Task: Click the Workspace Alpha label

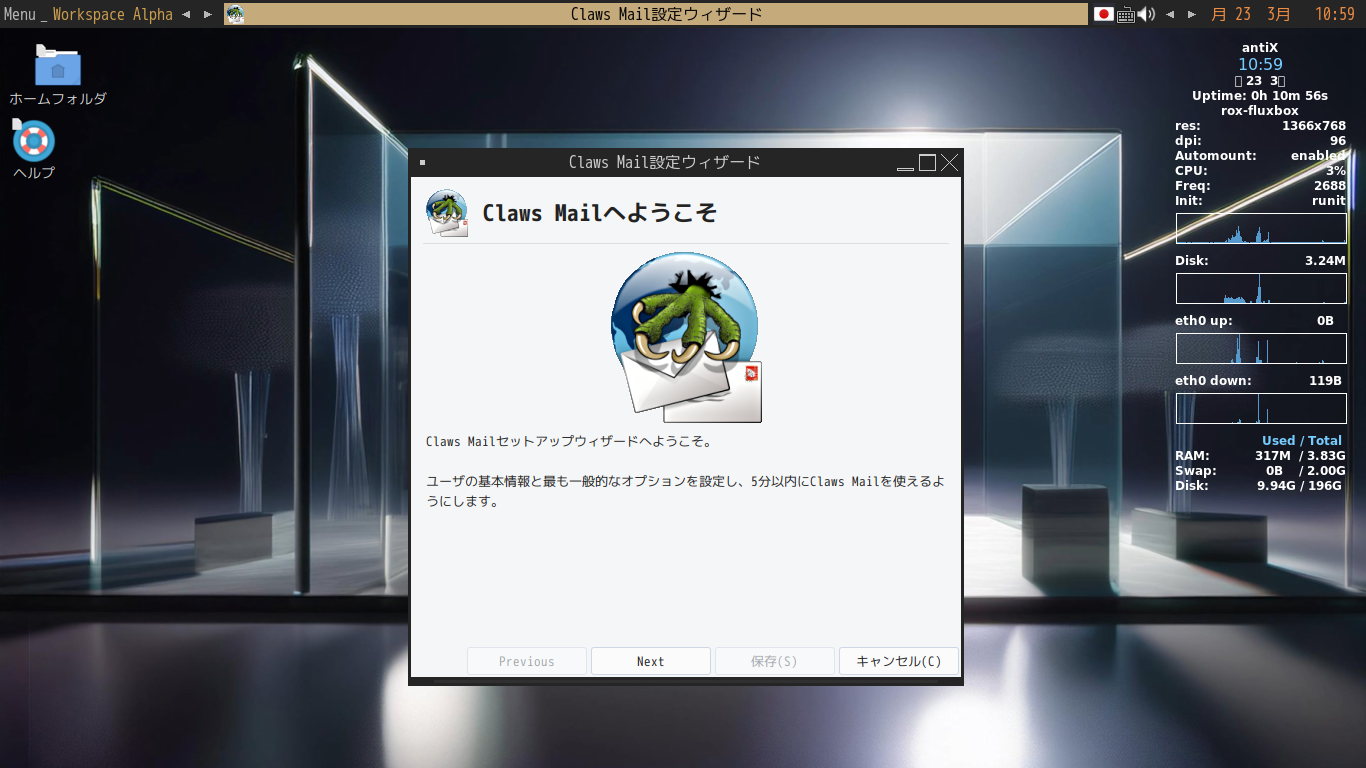Action: [x=113, y=14]
